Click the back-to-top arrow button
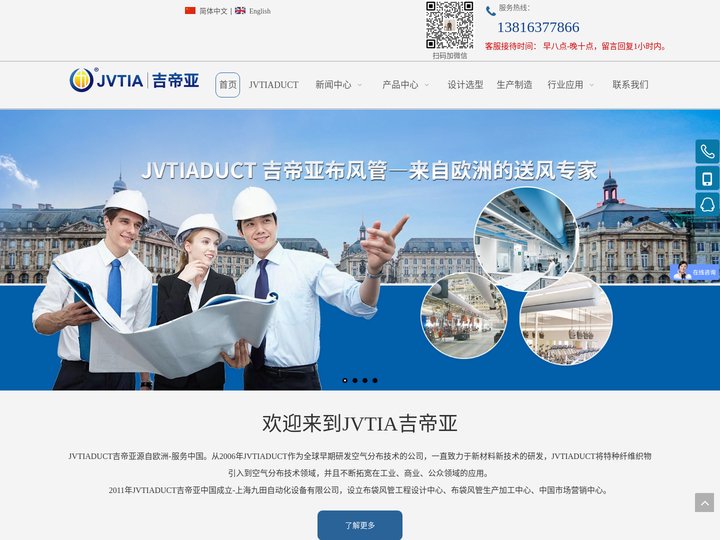This screenshot has width=720, height=540. tap(704, 502)
